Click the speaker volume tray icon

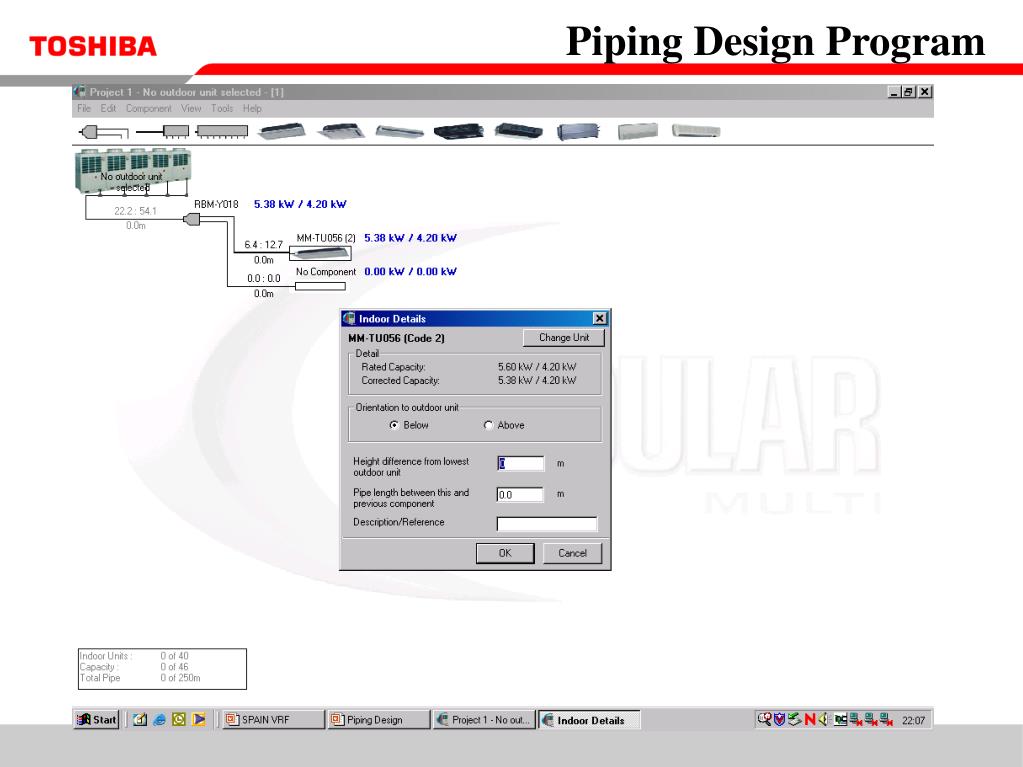click(x=823, y=719)
